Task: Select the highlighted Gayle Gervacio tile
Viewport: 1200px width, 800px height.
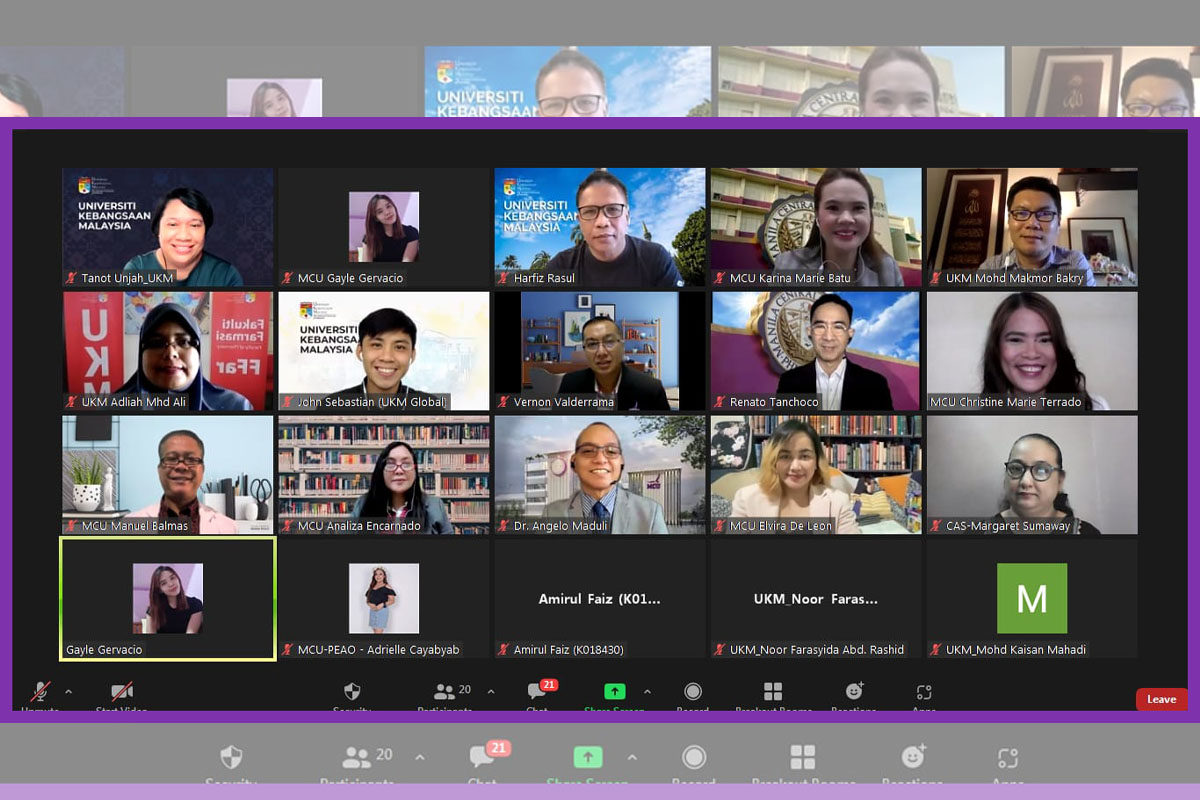Action: point(168,598)
